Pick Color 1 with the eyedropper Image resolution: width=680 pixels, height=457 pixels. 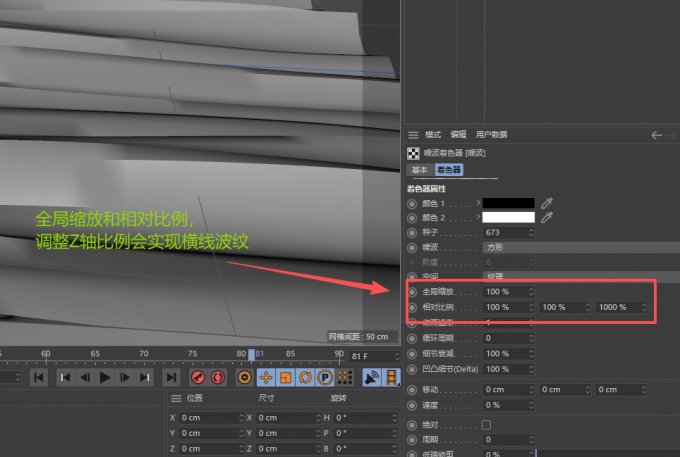coord(547,203)
